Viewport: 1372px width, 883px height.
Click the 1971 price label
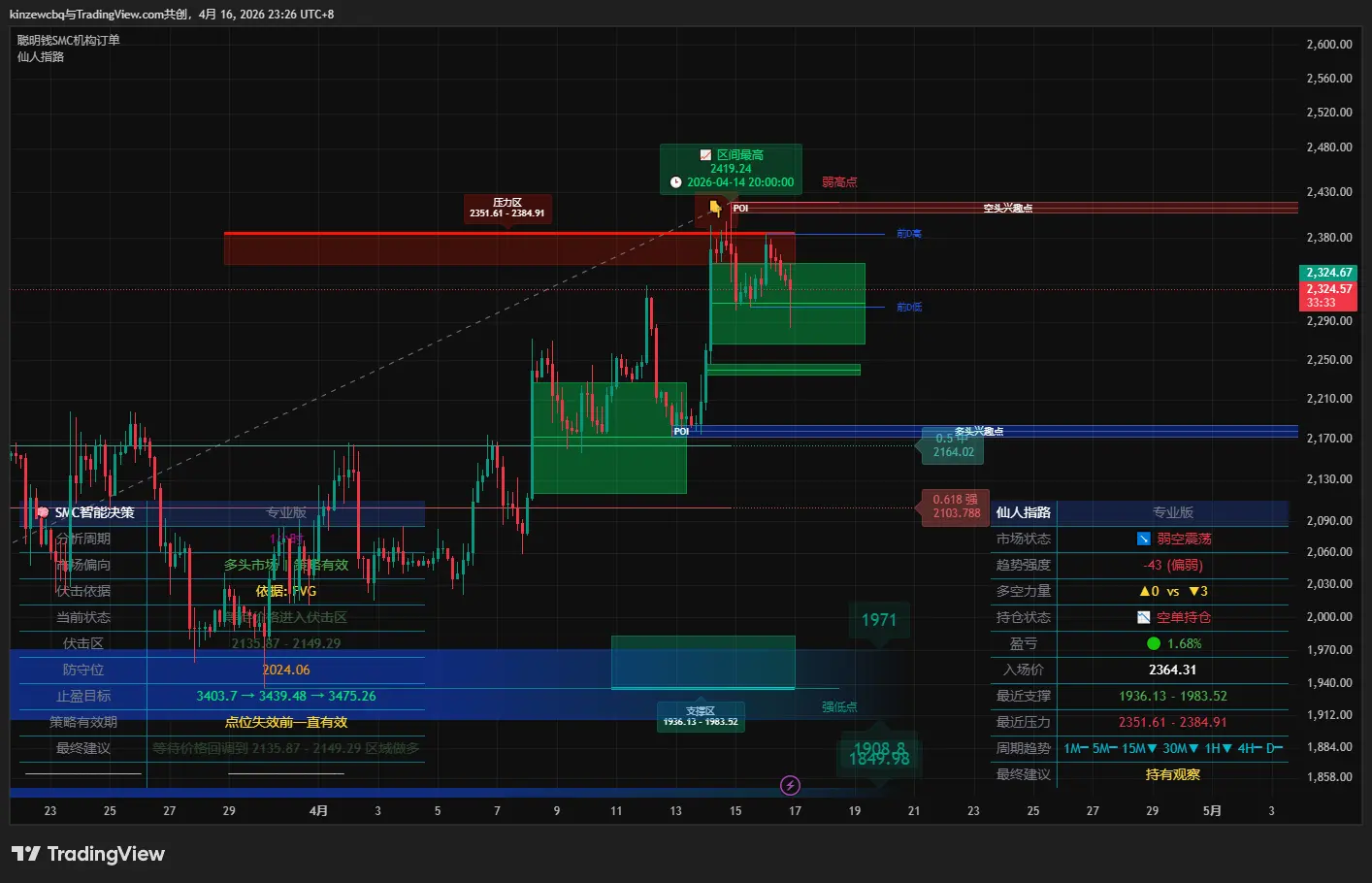coord(879,619)
